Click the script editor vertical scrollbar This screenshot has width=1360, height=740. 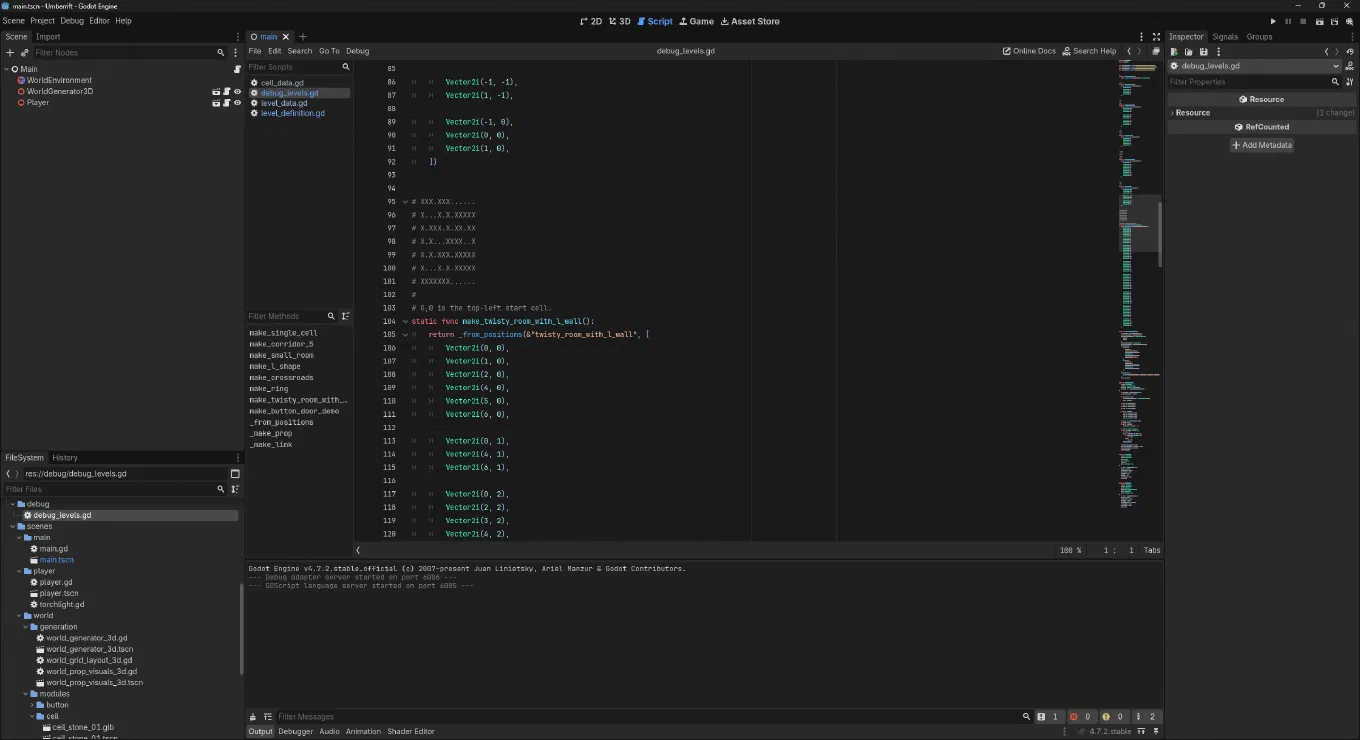[1160, 235]
